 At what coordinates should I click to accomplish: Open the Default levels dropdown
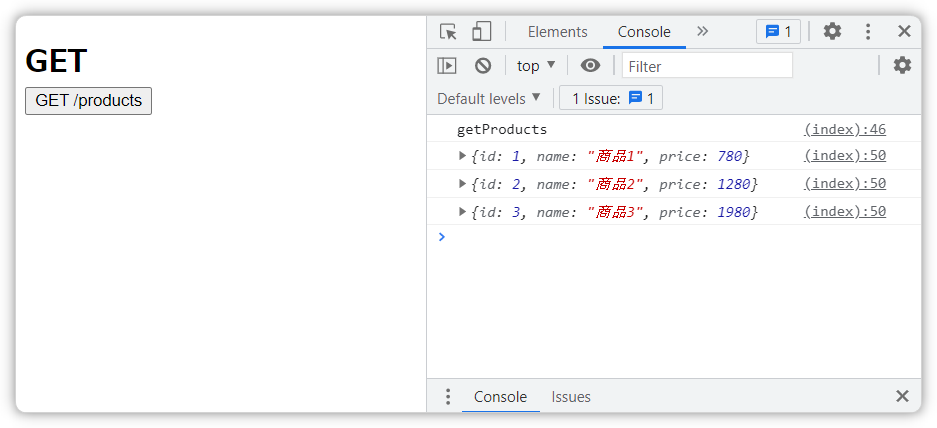(x=489, y=99)
